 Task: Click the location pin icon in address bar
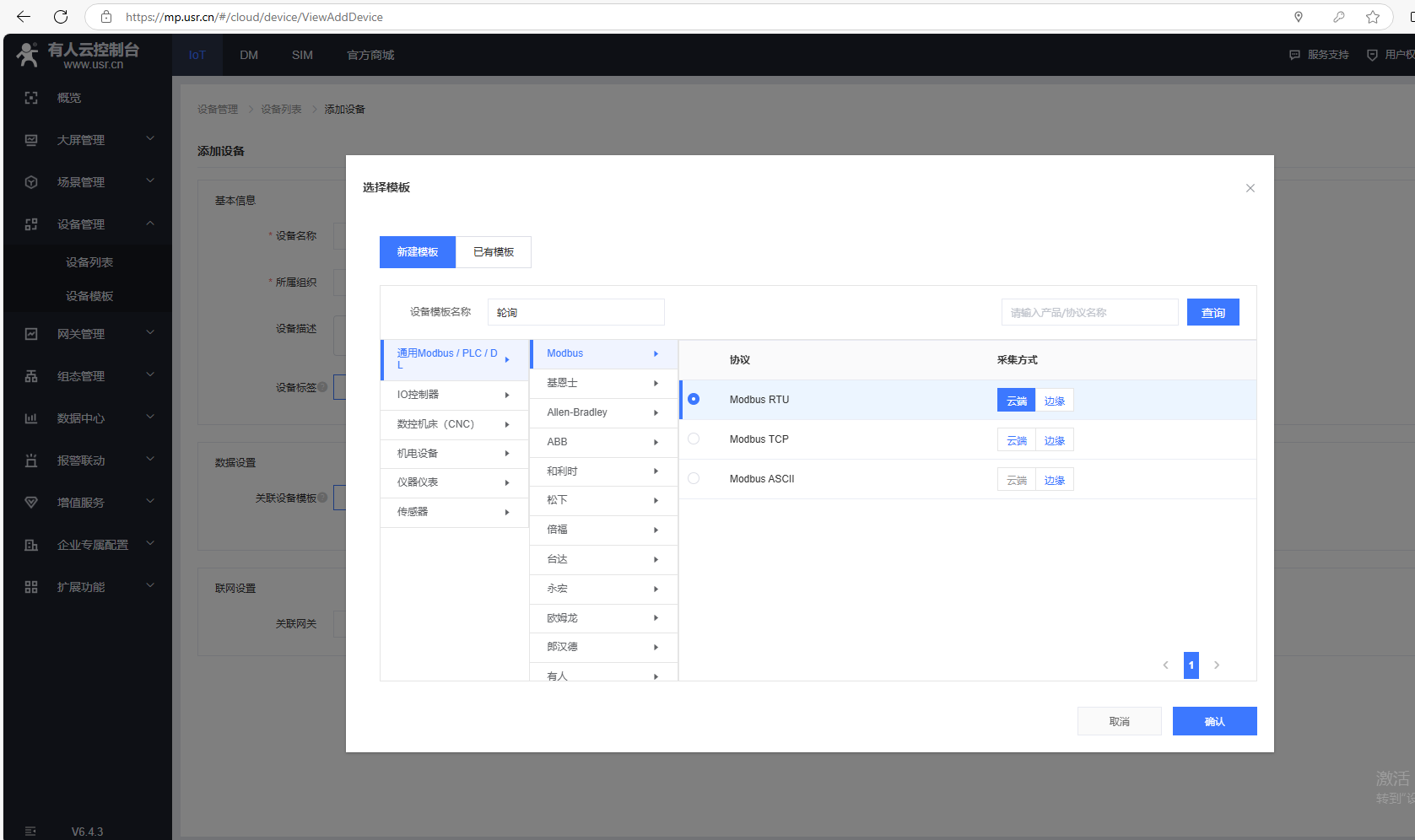point(1299,17)
